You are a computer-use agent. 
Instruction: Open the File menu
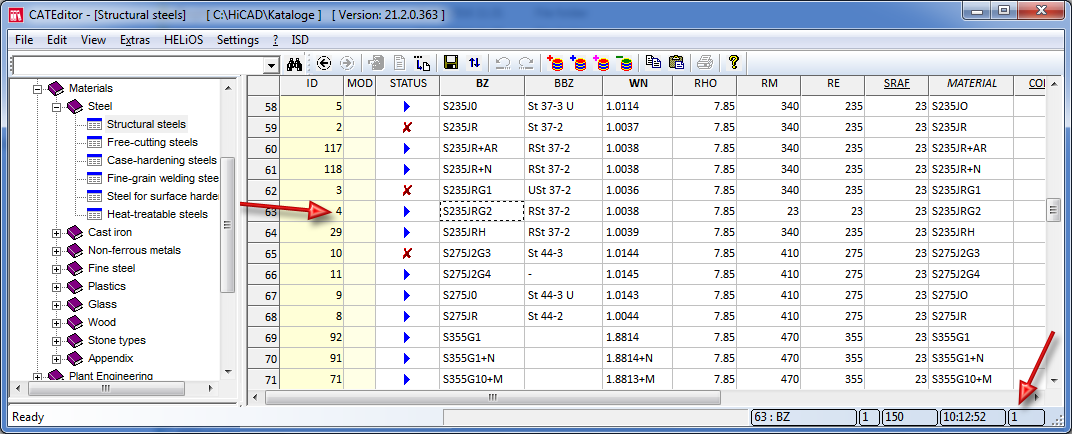click(24, 40)
